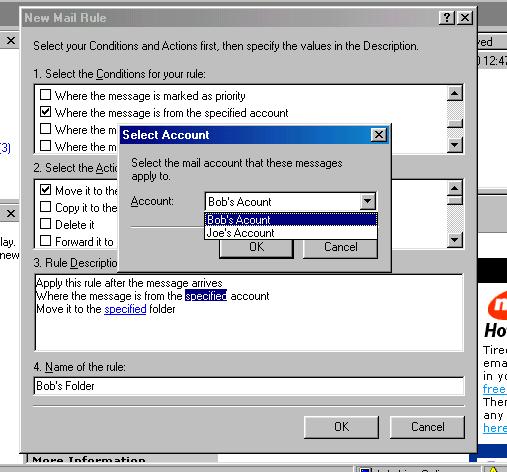Image resolution: width=507 pixels, height=472 pixels.
Task: Click Cancel in the Select Account dialog
Action: (340, 248)
